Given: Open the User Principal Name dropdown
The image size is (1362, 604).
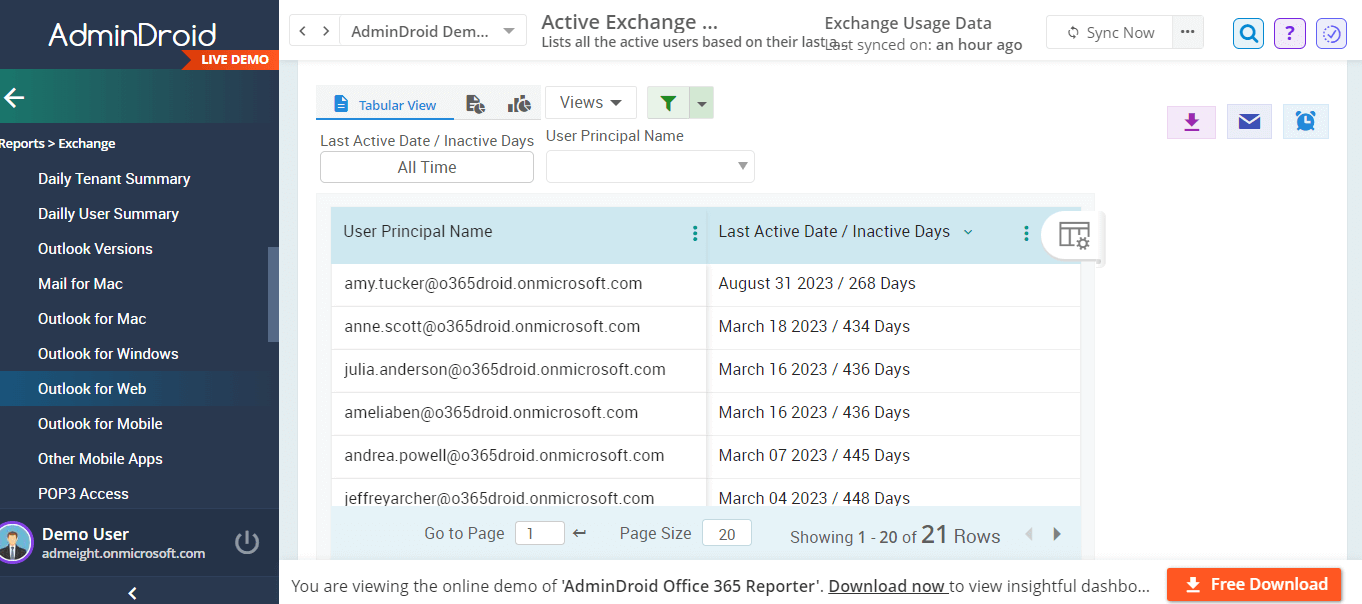Looking at the screenshot, I should pos(650,166).
